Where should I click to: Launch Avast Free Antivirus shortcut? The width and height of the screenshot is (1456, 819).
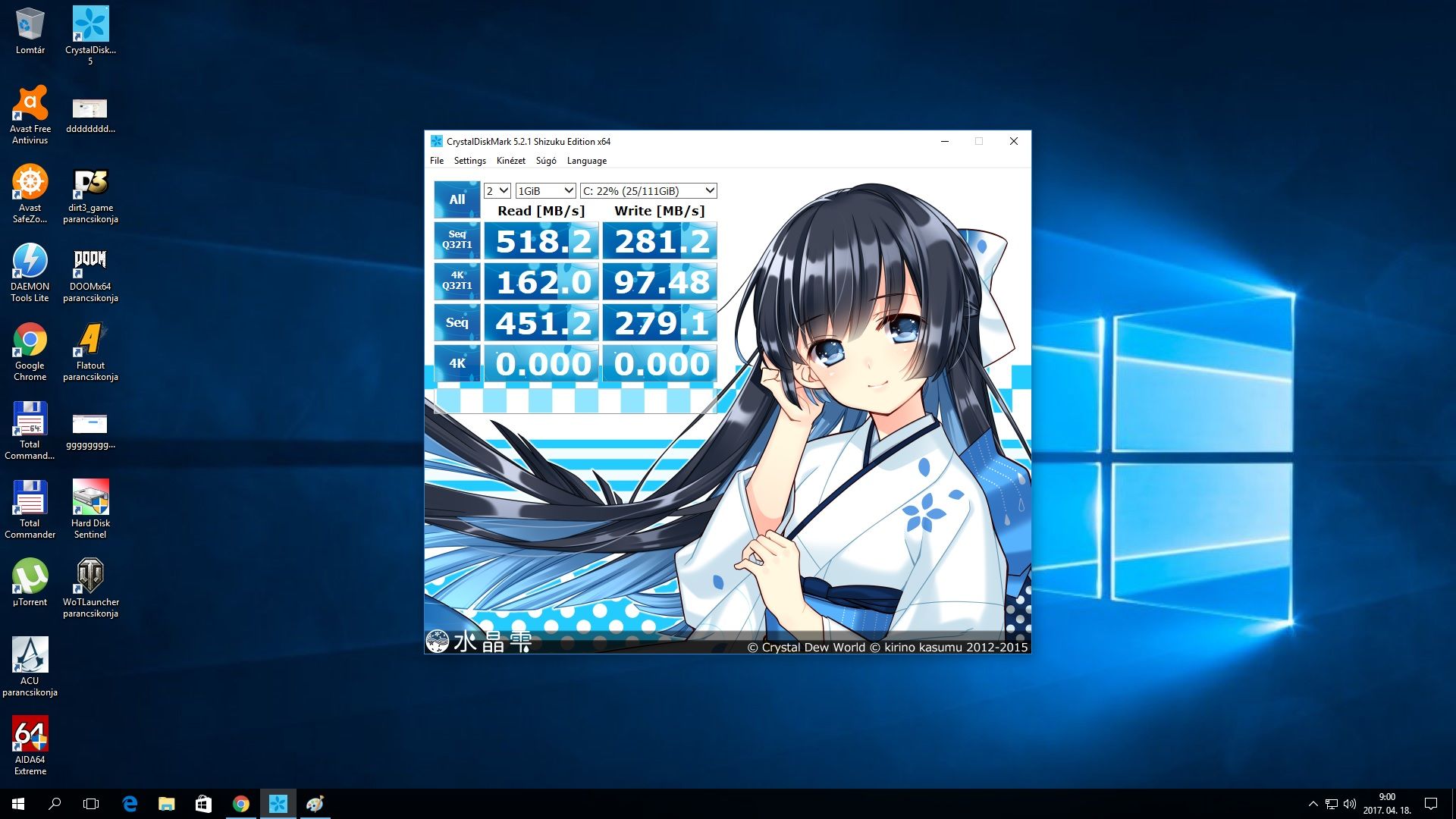[30, 114]
